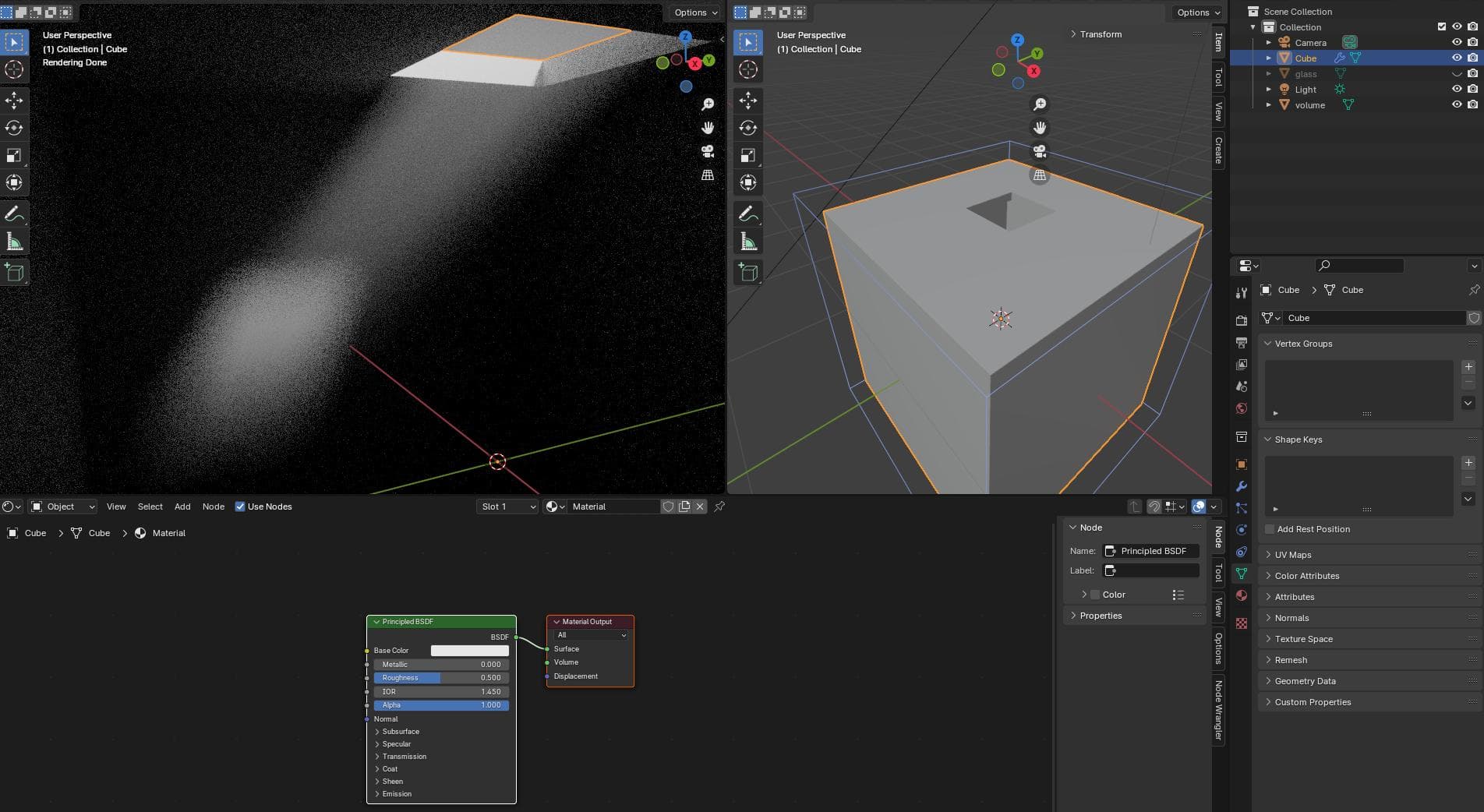The image size is (1484, 812).
Task: Click the Roughness slider in Principled BSDF
Action: click(441, 678)
